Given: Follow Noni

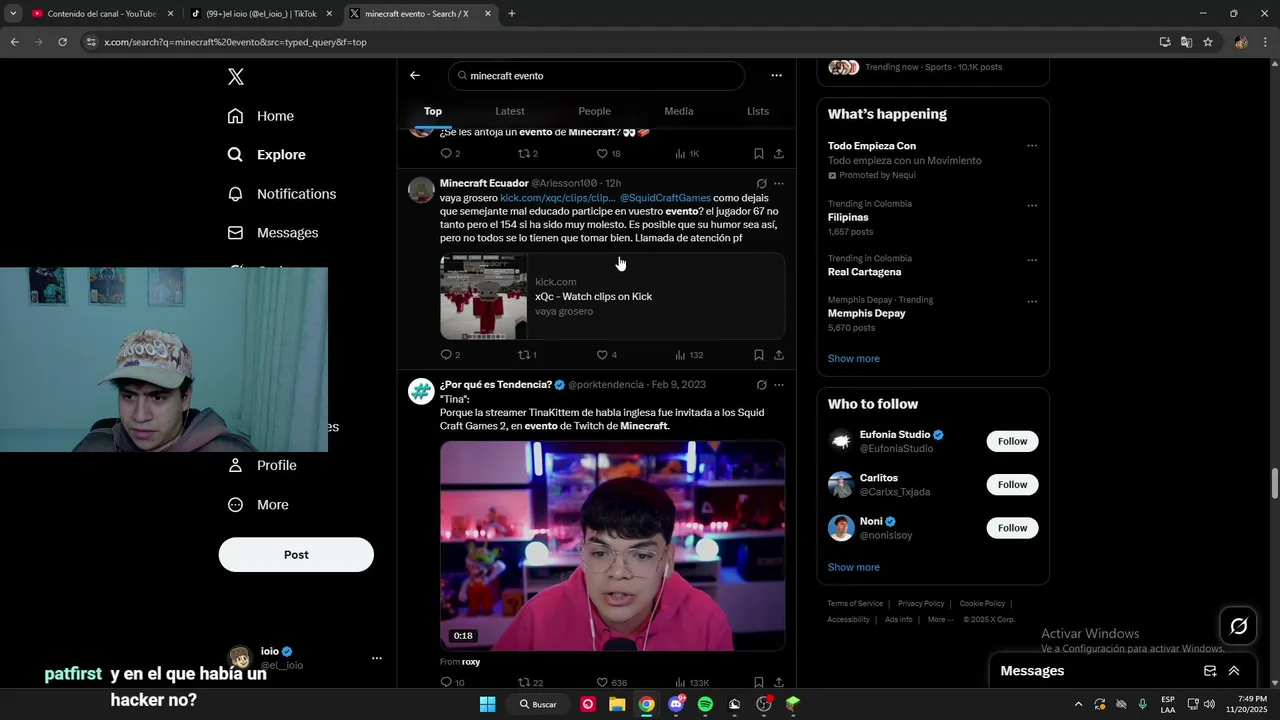Looking at the screenshot, I should [x=1012, y=528].
